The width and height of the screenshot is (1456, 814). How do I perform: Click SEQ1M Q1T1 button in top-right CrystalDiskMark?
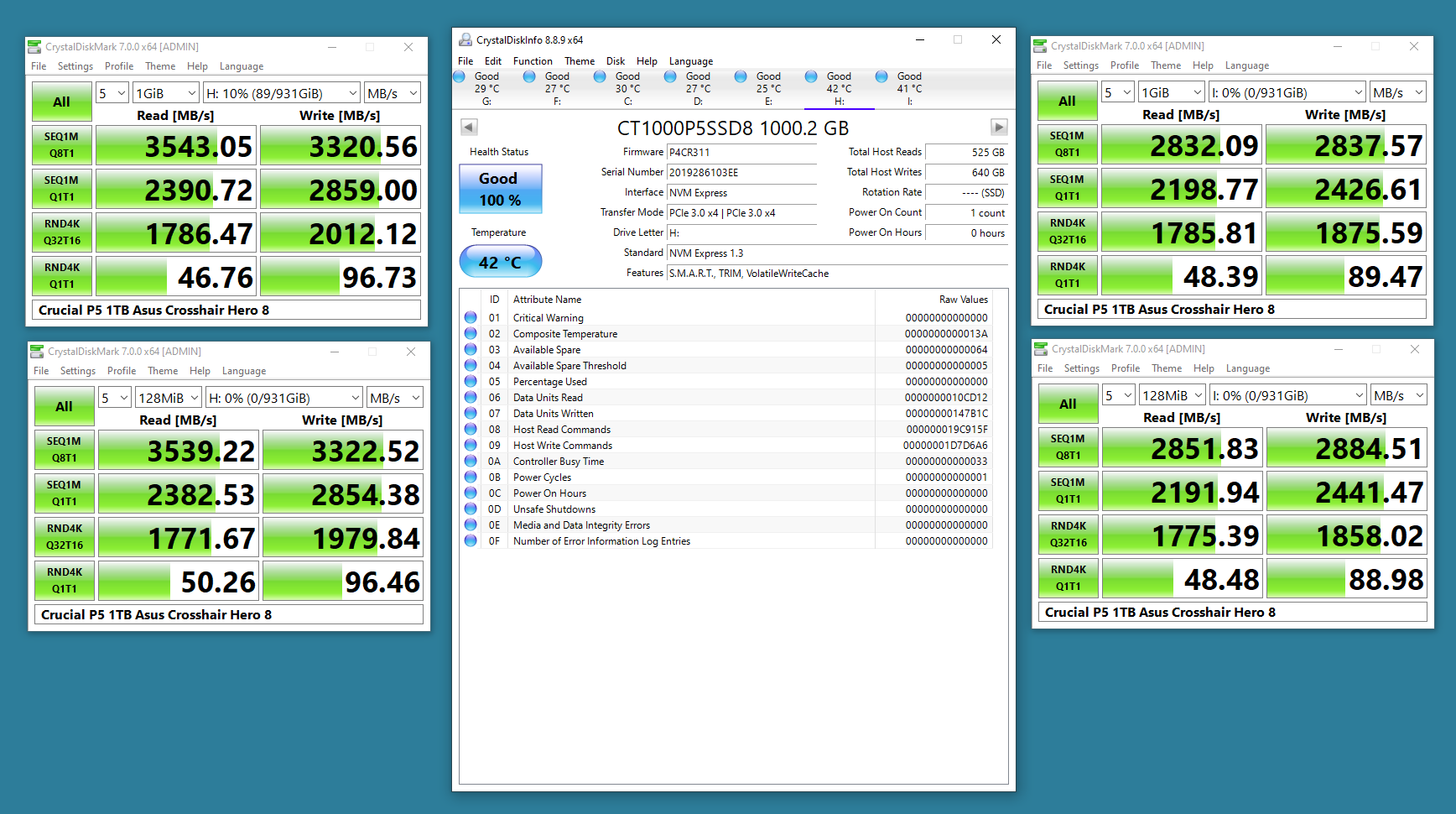1068,187
